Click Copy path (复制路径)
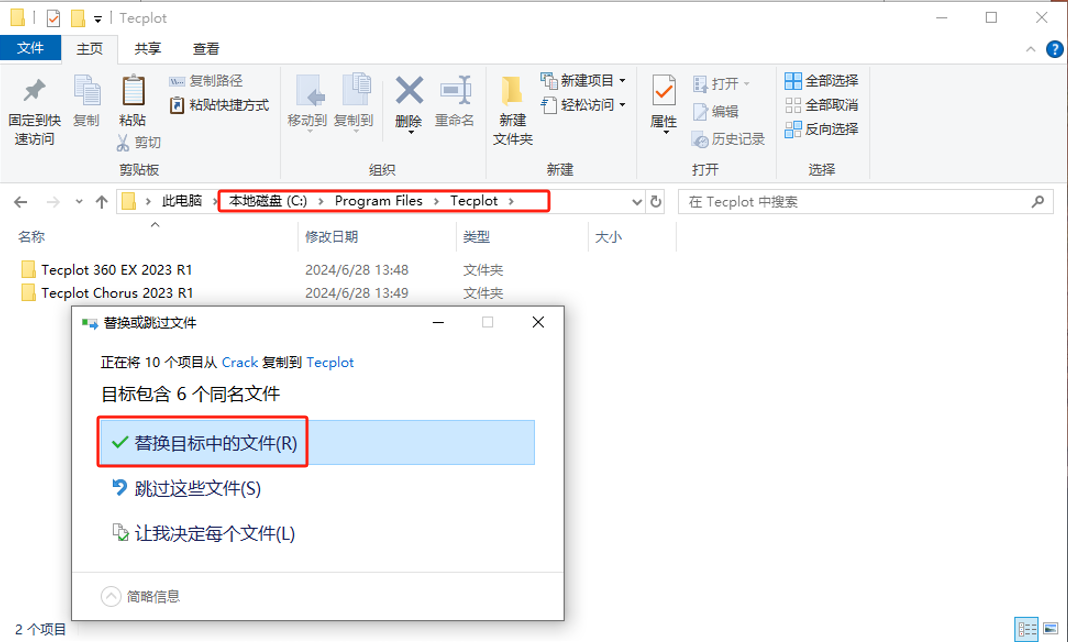Image resolution: width=1068 pixels, height=642 pixels. click(205, 81)
